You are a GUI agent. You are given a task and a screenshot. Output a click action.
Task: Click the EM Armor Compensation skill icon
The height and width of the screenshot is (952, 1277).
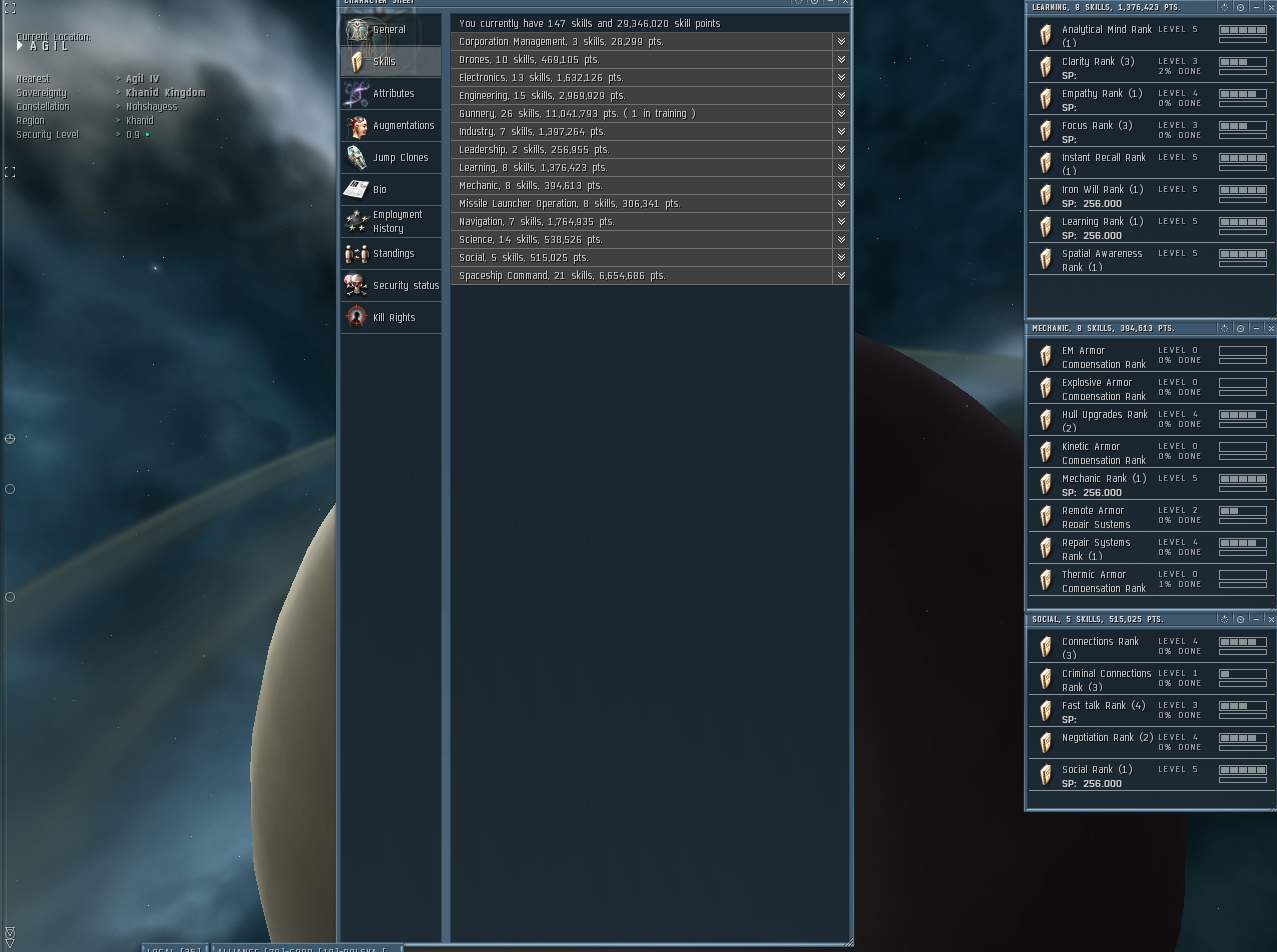[1046, 356]
